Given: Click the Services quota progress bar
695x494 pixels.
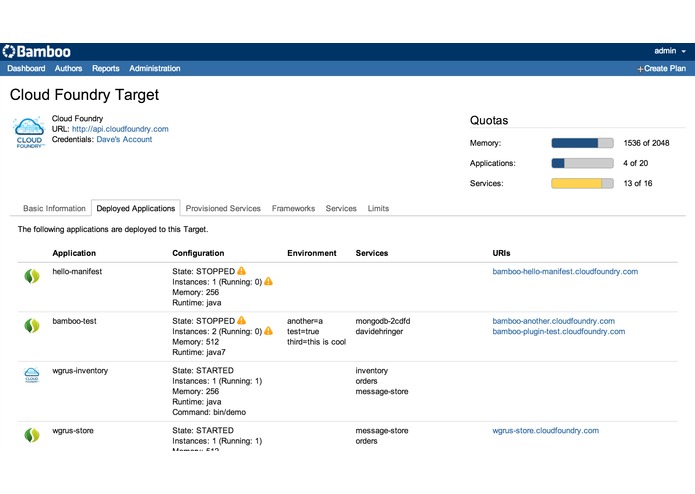Looking at the screenshot, I should pos(582,183).
